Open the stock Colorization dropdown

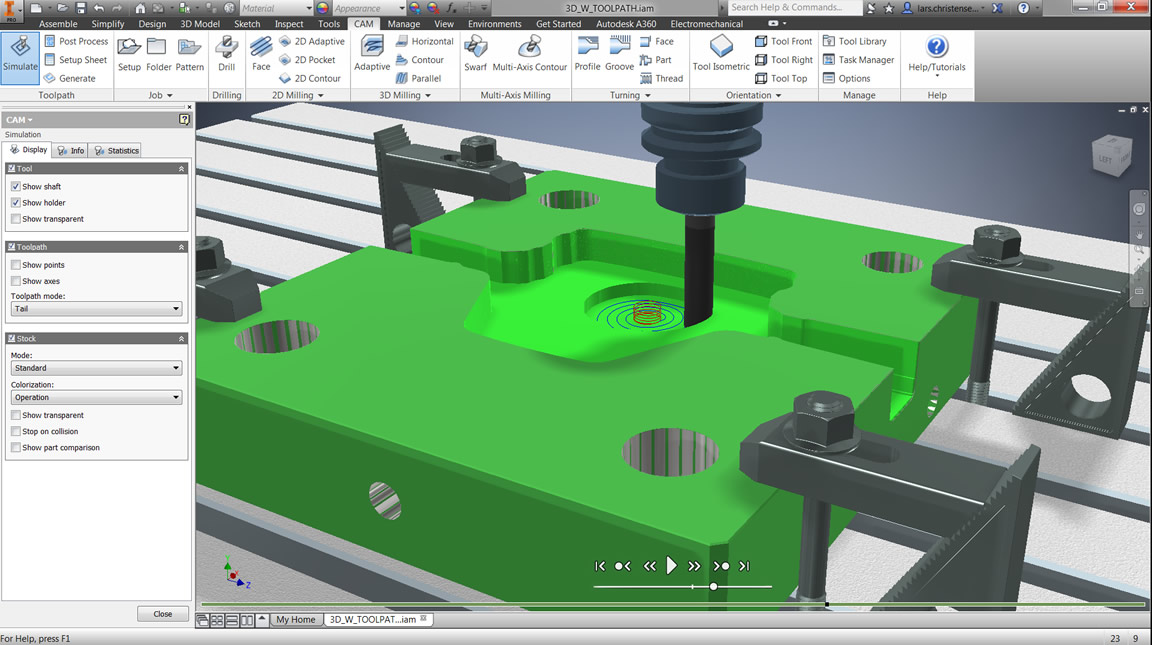click(x=96, y=397)
